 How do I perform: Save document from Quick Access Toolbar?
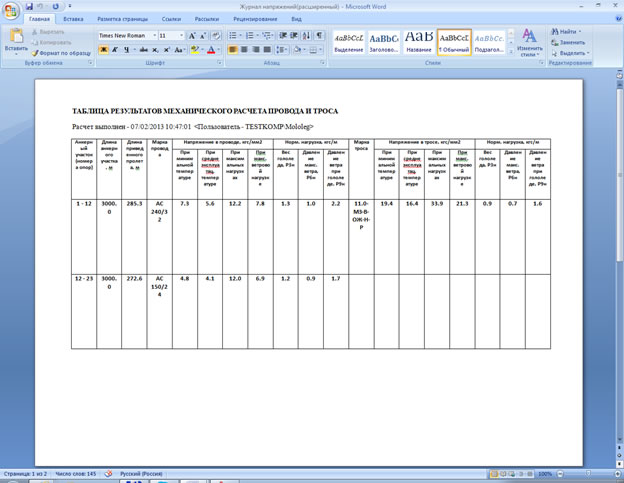click(29, 6)
